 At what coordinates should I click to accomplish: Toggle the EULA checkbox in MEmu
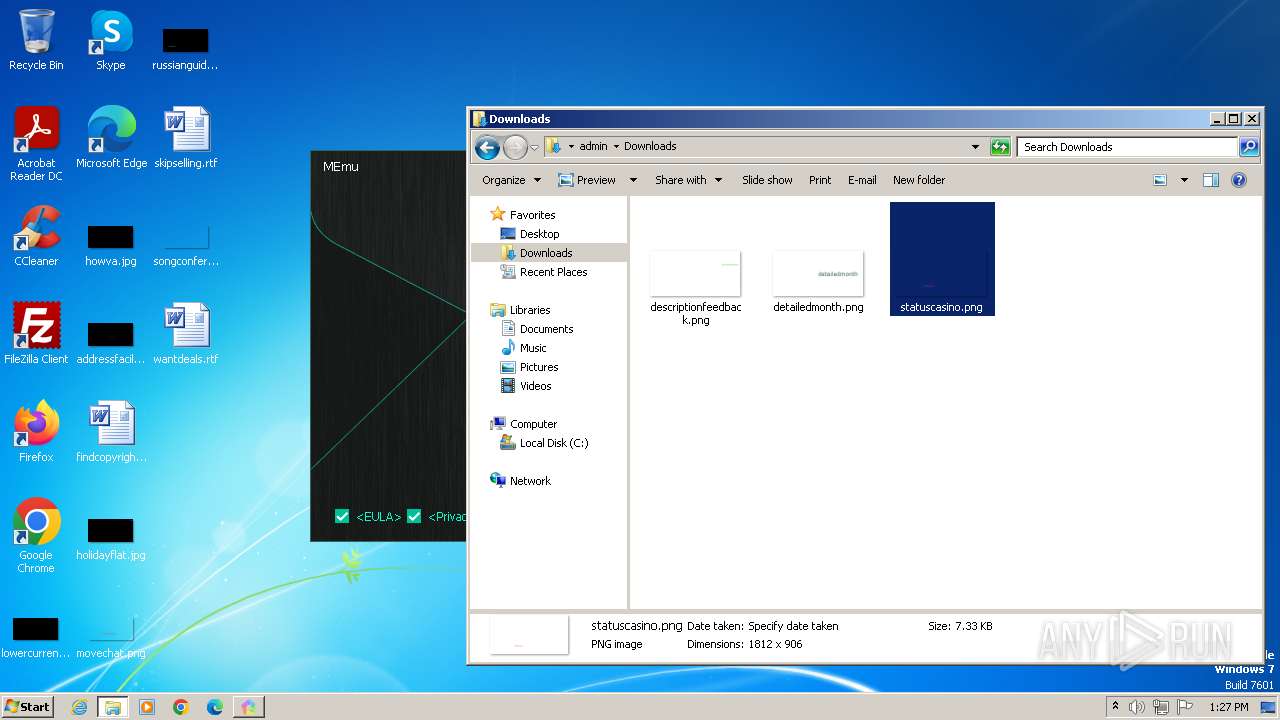point(342,516)
